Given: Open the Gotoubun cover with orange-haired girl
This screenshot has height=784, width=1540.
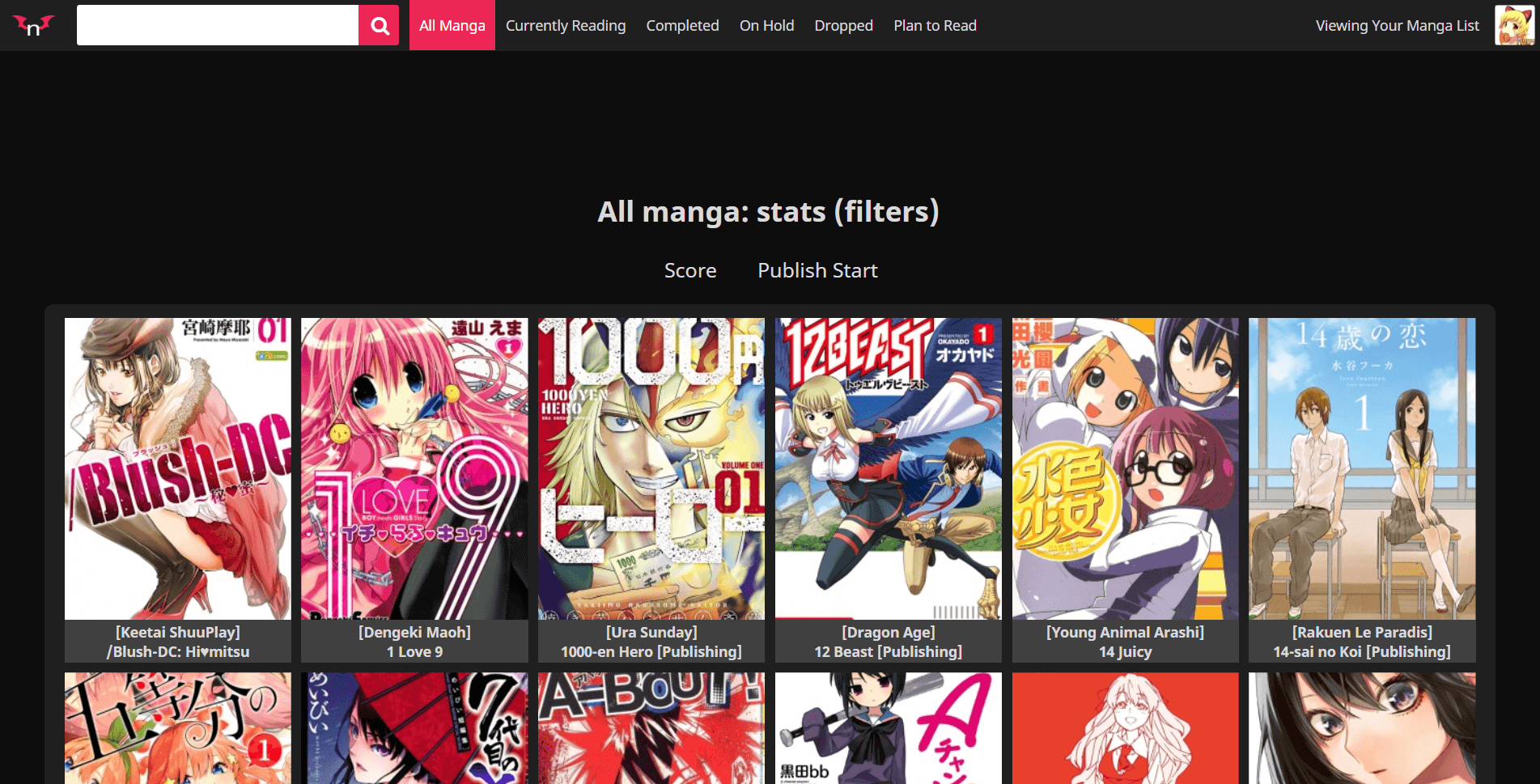Looking at the screenshot, I should (178, 728).
